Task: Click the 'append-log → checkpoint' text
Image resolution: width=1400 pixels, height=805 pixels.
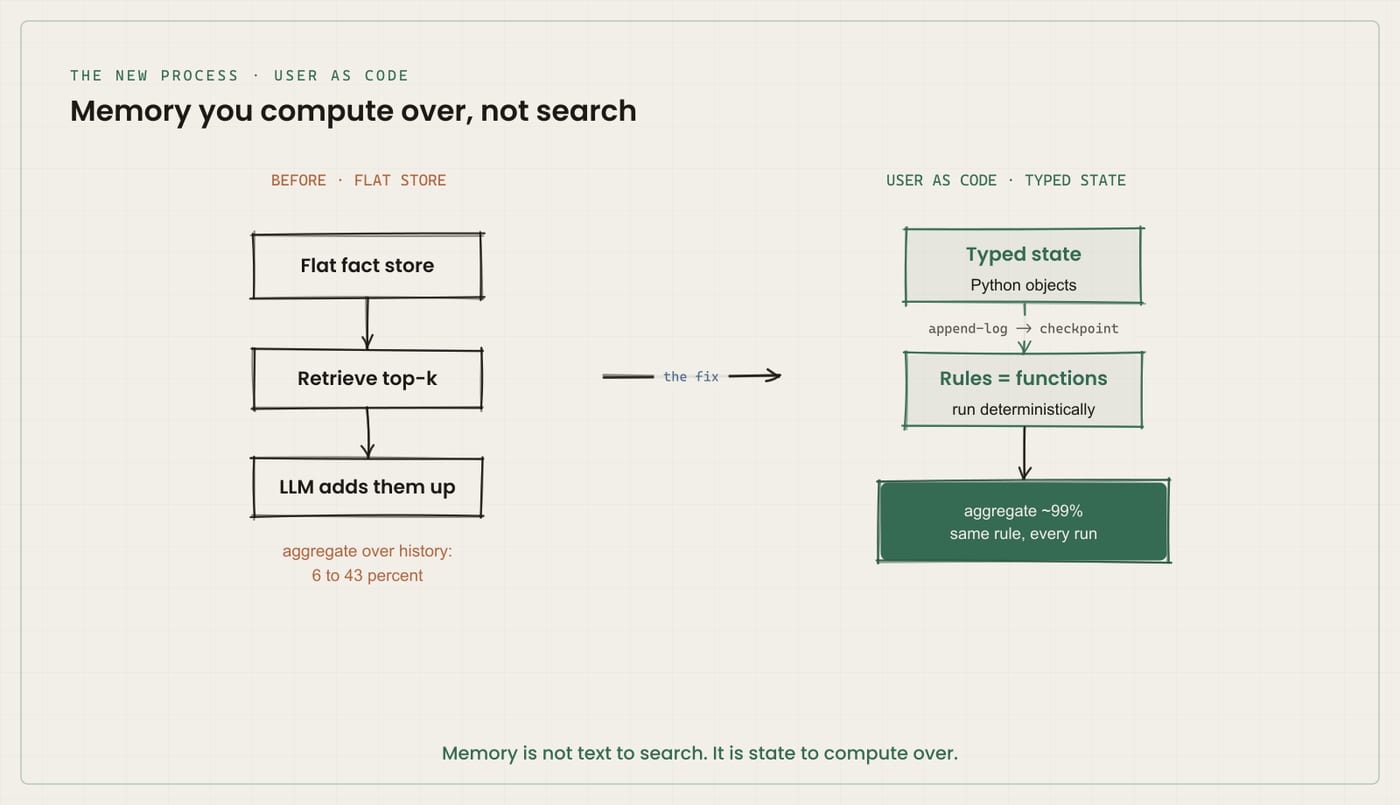Action: [x=1023, y=328]
